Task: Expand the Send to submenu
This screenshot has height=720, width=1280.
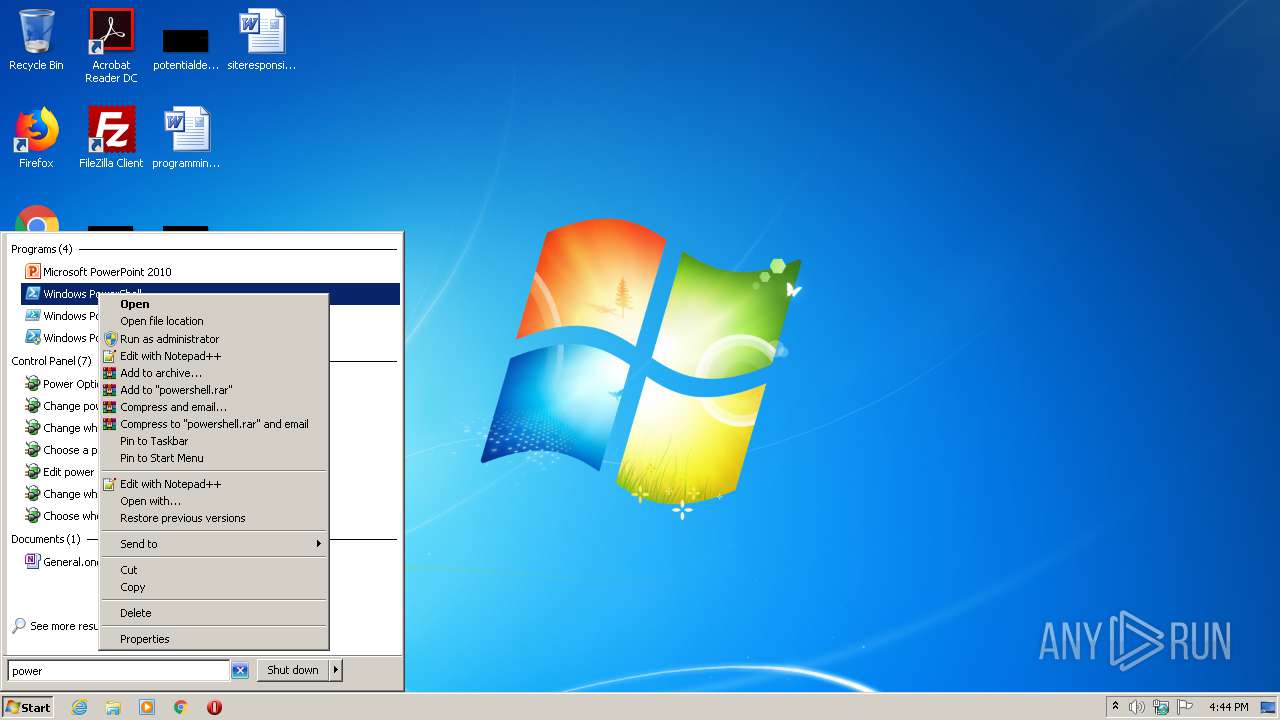Action: [x=214, y=544]
